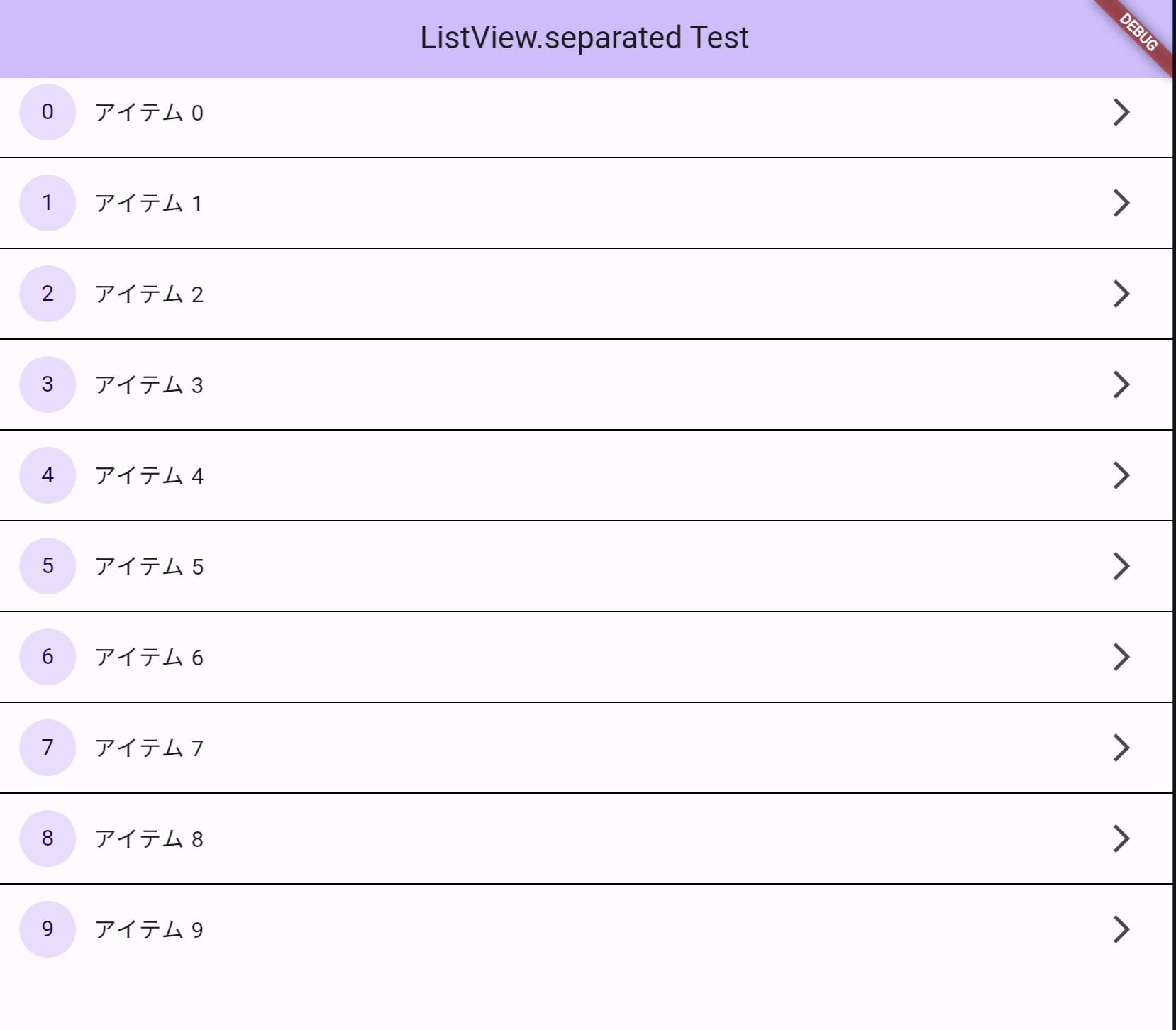Open the chevron arrow for アイテム 0
This screenshot has width=1176, height=1030.
click(x=1121, y=112)
